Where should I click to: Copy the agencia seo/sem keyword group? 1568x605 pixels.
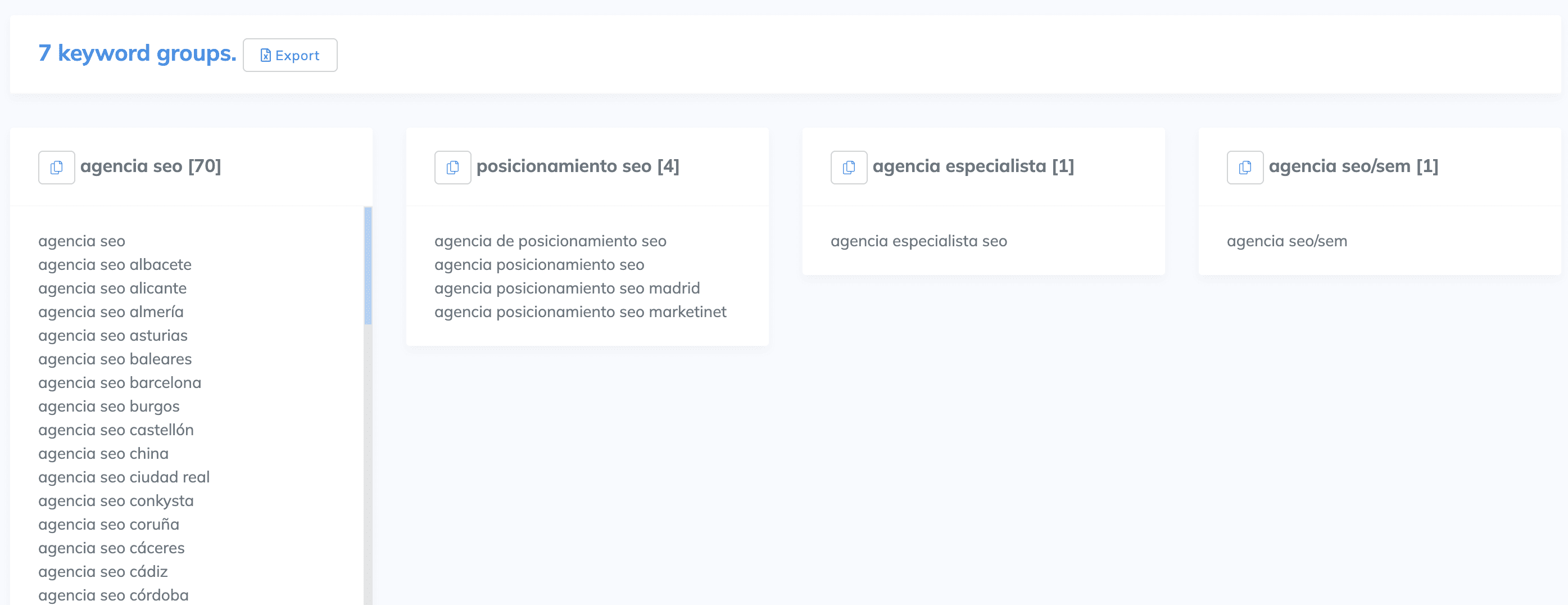click(1245, 168)
